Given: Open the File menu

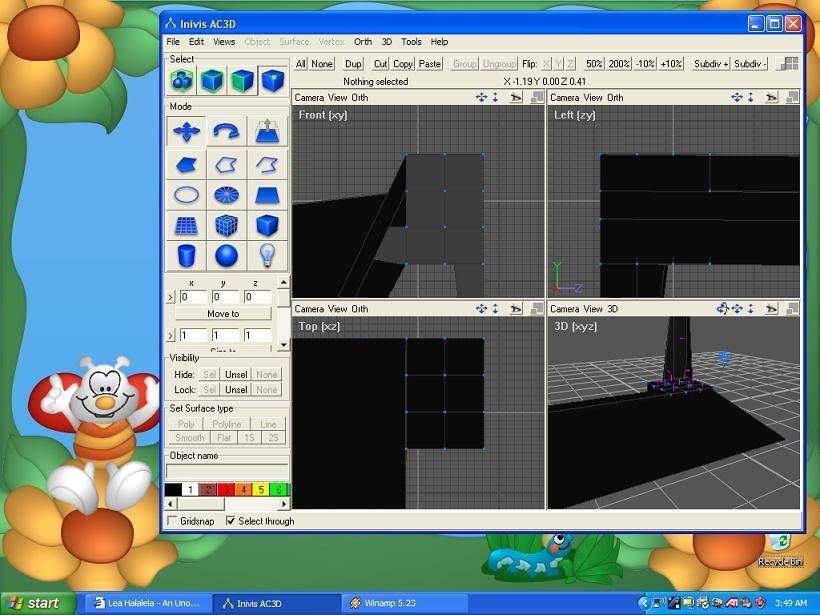Looking at the screenshot, I should click(173, 42).
